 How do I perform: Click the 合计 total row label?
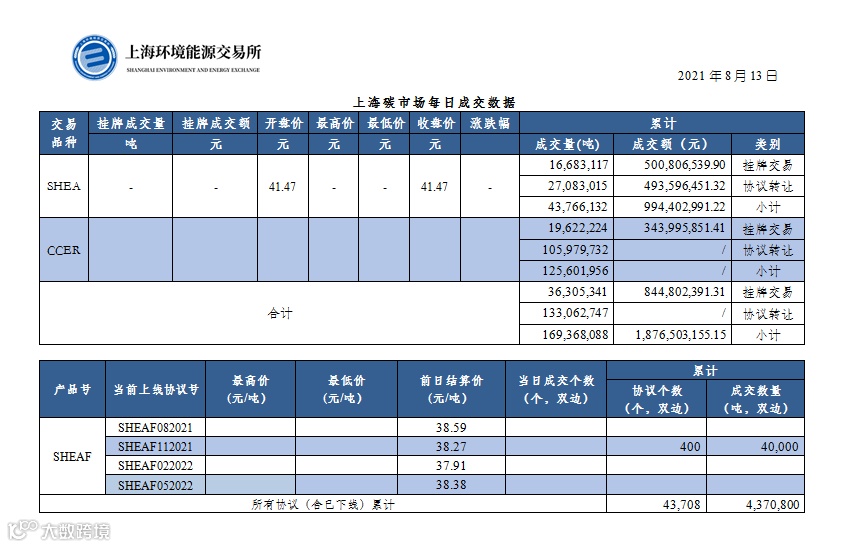[x=280, y=313]
